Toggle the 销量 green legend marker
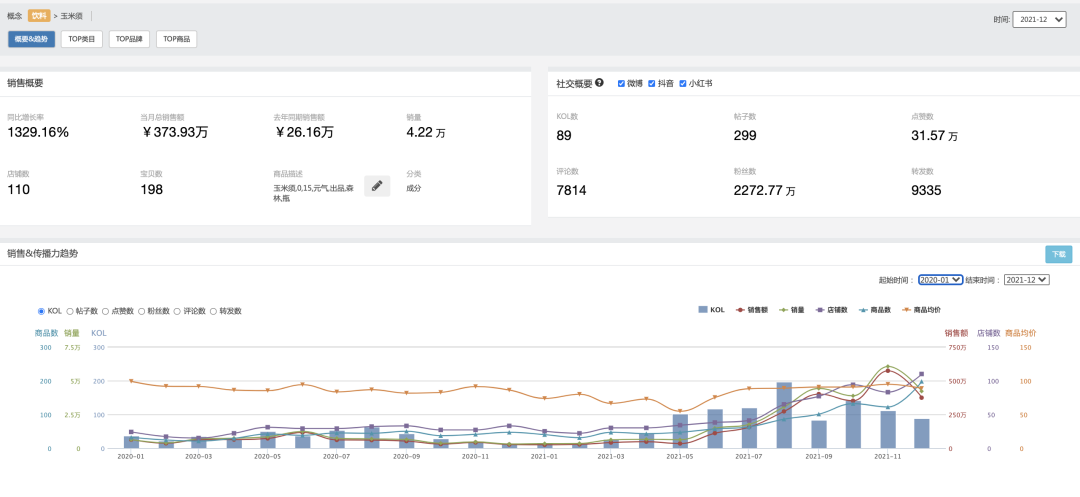 (x=784, y=310)
